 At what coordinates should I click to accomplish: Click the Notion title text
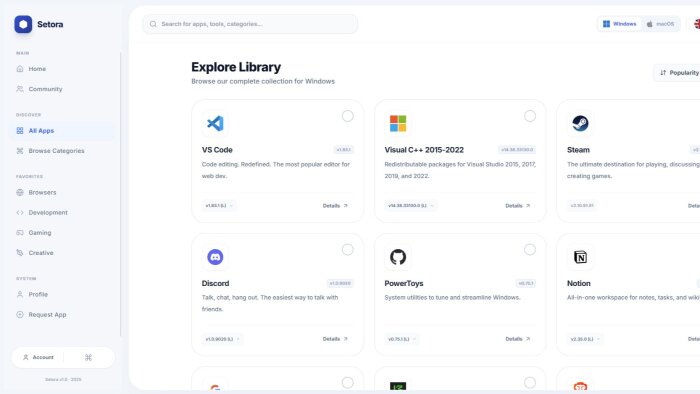[579, 283]
